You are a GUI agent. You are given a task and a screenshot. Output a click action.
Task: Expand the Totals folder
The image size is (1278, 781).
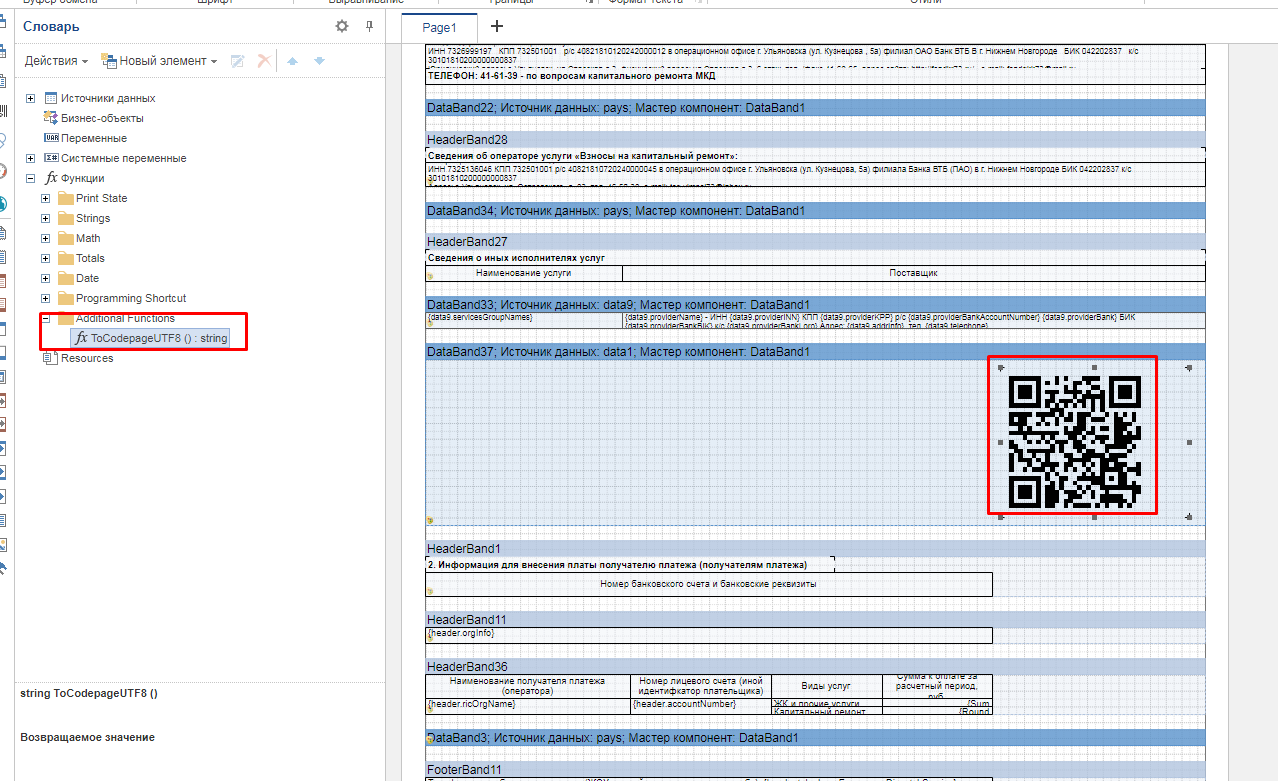click(x=45, y=258)
